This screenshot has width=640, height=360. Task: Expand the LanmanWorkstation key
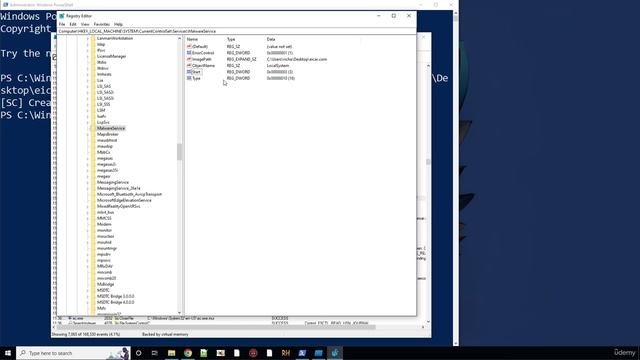[88, 38]
